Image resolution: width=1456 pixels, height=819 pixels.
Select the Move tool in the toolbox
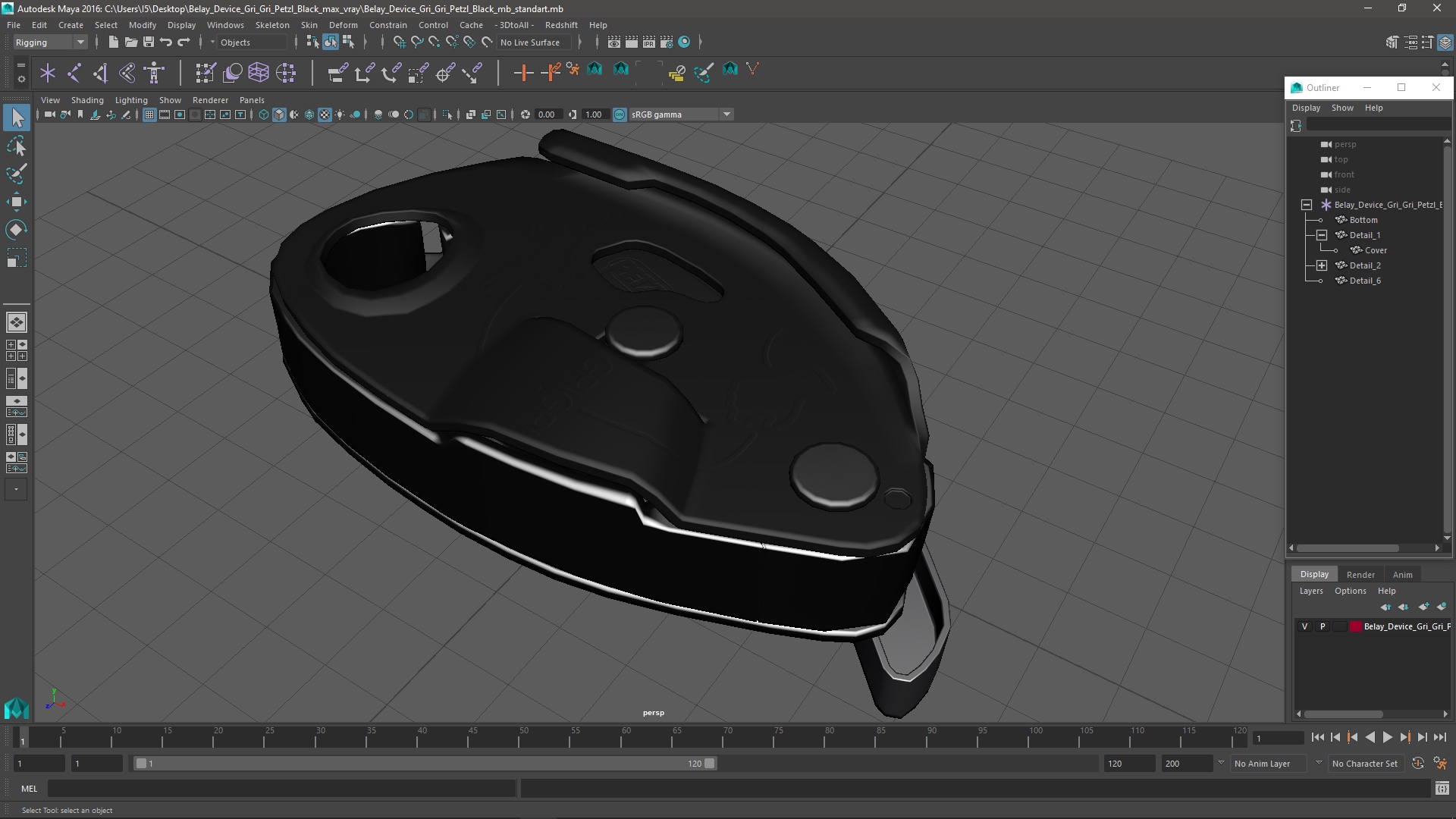(x=16, y=201)
